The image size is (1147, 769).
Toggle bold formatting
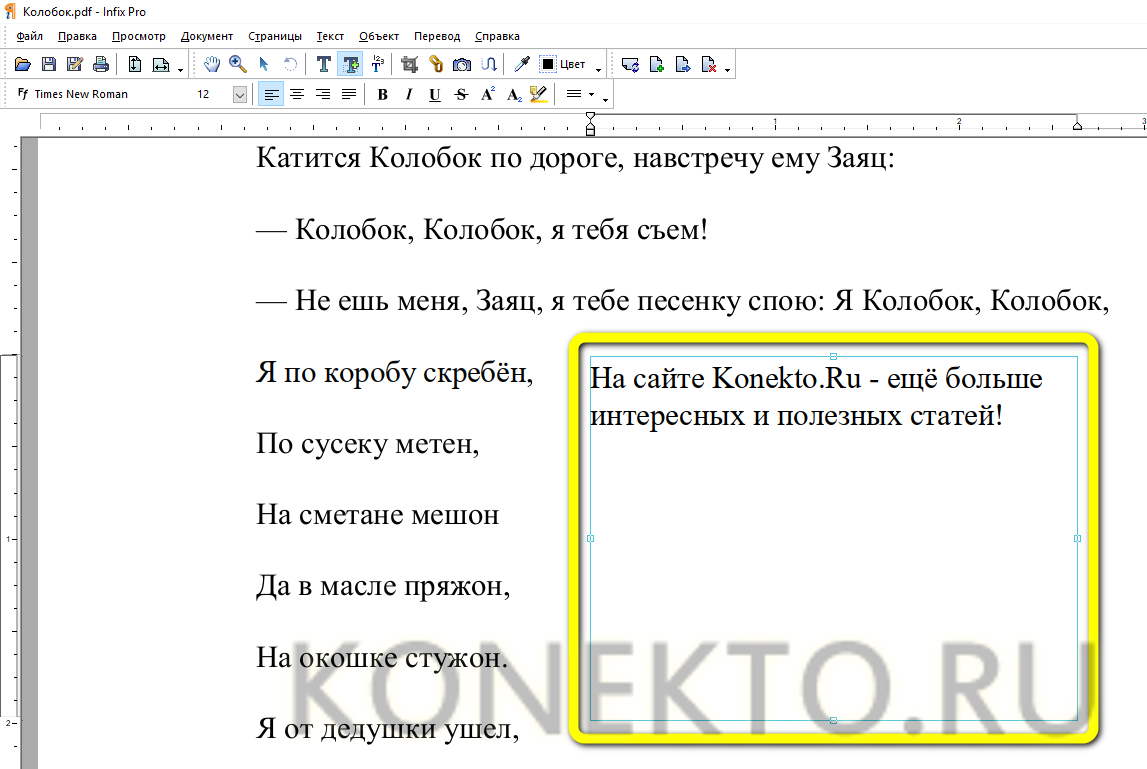tap(382, 95)
